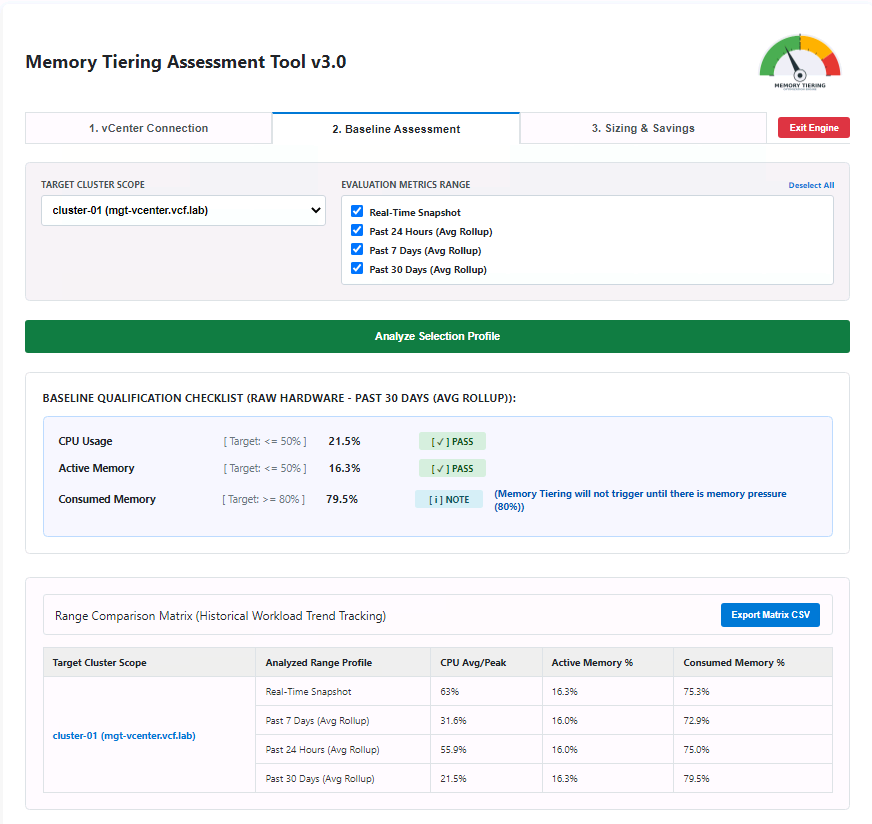872x824 pixels.
Task: Click the 55.9% CPU value cell
Action: pos(486,749)
